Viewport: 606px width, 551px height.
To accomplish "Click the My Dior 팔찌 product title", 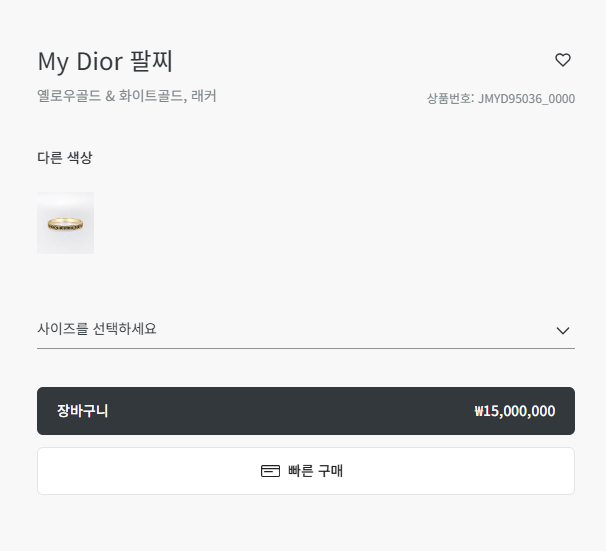I will coord(105,61).
